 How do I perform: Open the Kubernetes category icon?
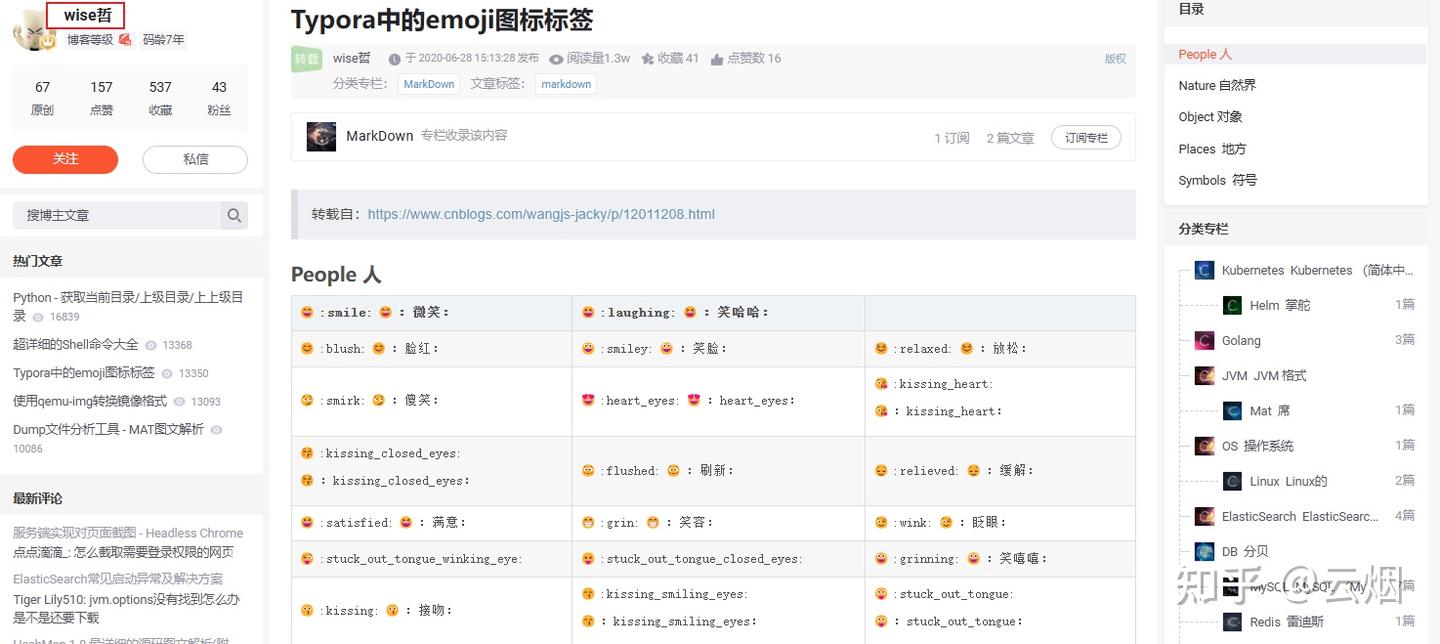click(x=1204, y=270)
